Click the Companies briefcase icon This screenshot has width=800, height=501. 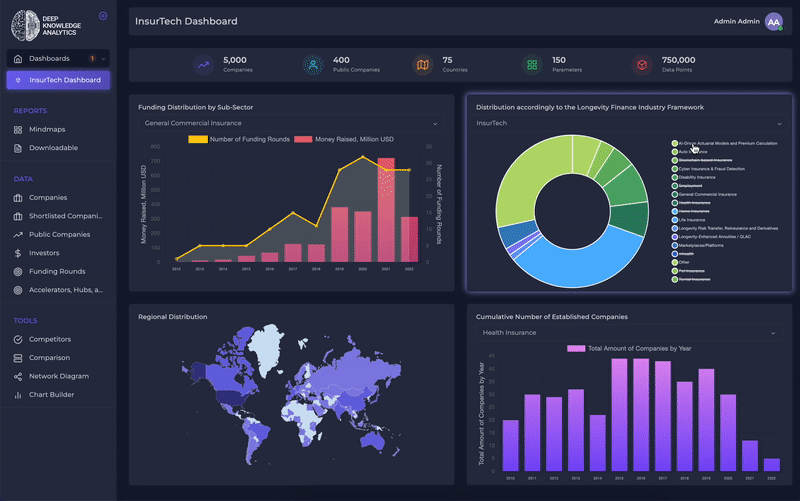(18, 197)
